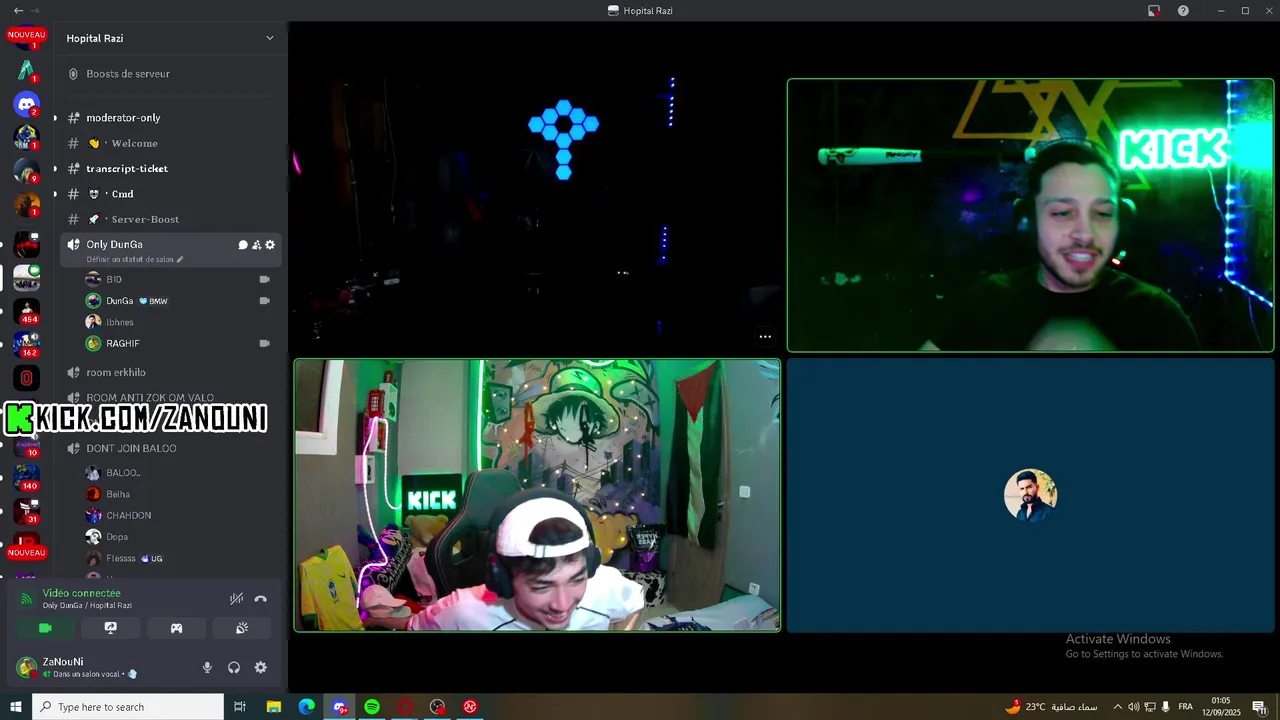The image size is (1280, 720).
Task: Focus the avatar-only participant tile
Action: [1030, 495]
